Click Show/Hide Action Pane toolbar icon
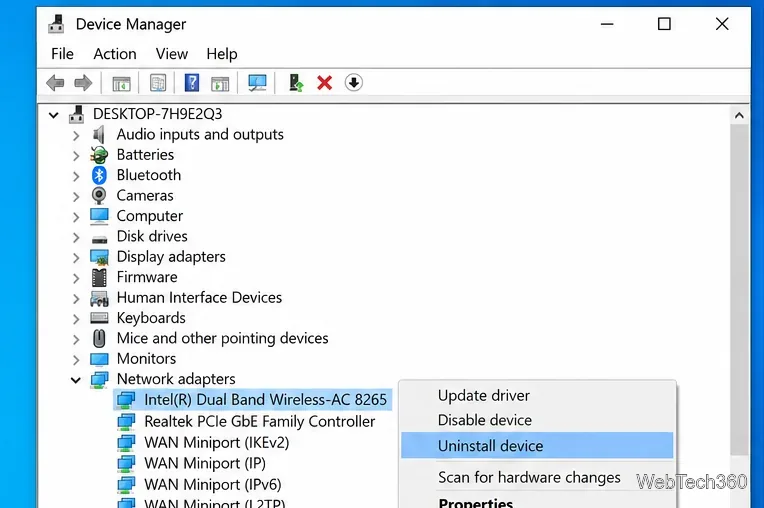Image resolution: width=764 pixels, height=508 pixels. click(220, 83)
